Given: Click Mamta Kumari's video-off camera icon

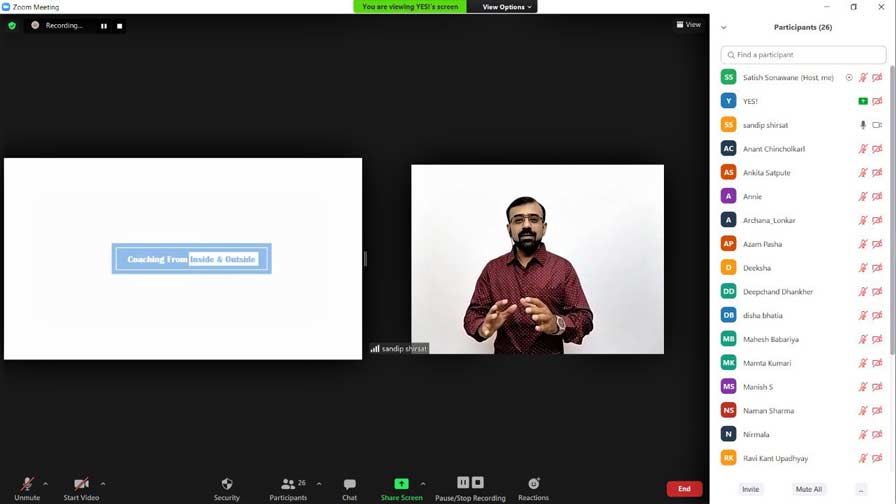Looking at the screenshot, I should point(877,363).
